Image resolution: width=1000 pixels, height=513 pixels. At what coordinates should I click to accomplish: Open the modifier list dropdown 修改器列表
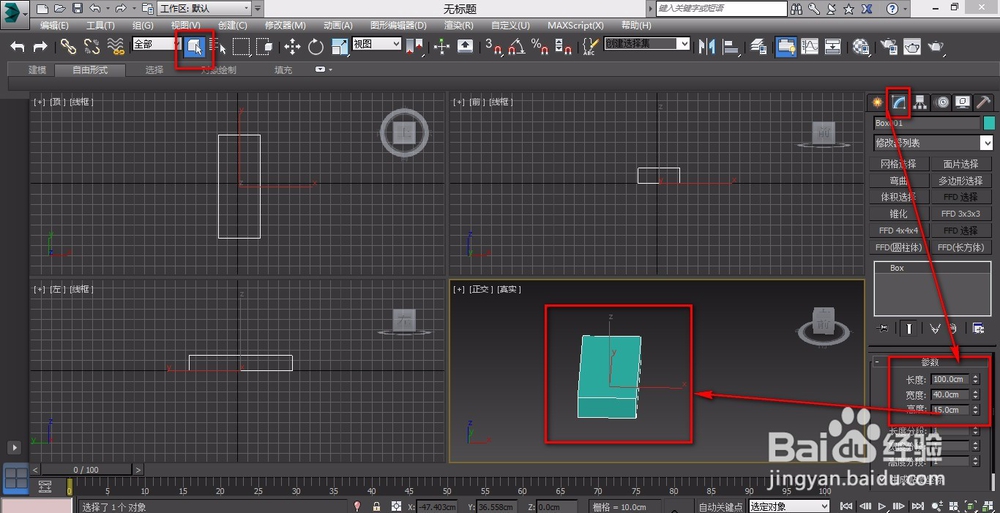(933, 143)
